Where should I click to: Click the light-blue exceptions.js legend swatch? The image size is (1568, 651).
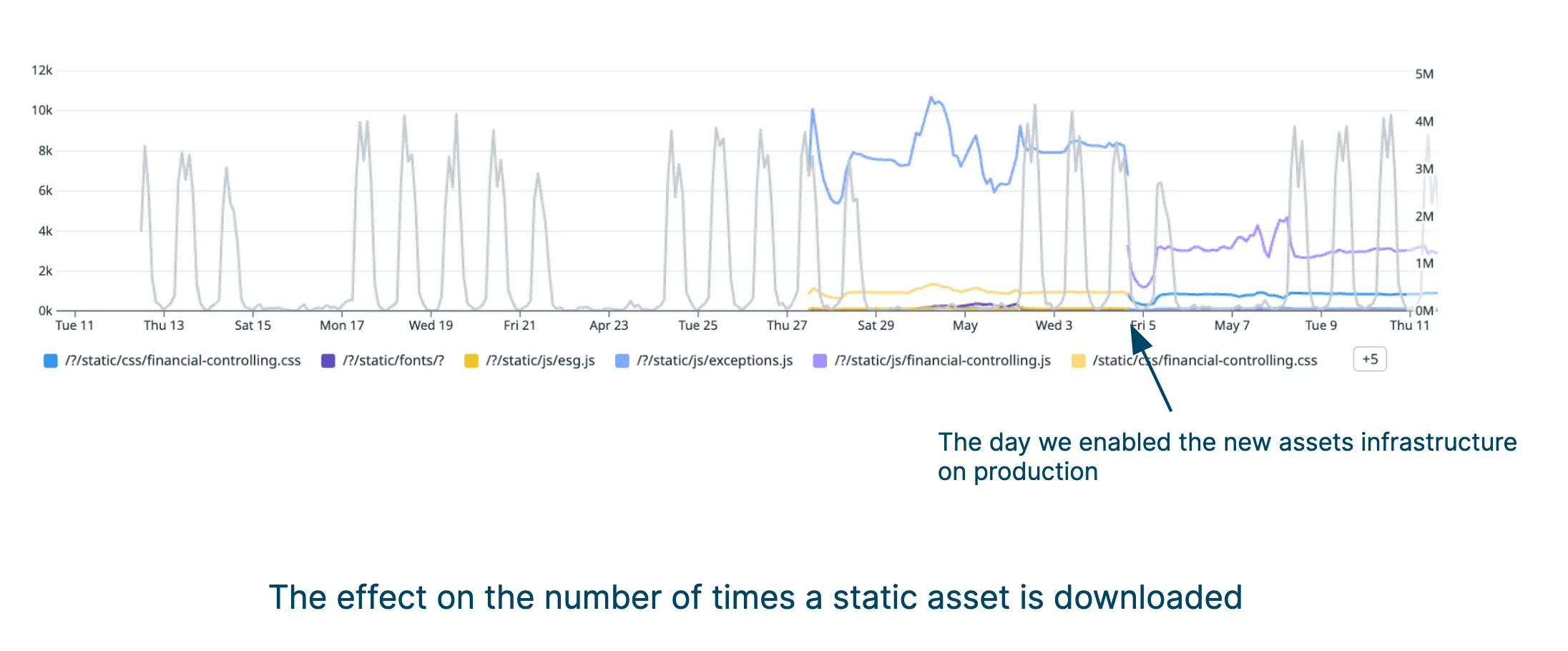622,361
